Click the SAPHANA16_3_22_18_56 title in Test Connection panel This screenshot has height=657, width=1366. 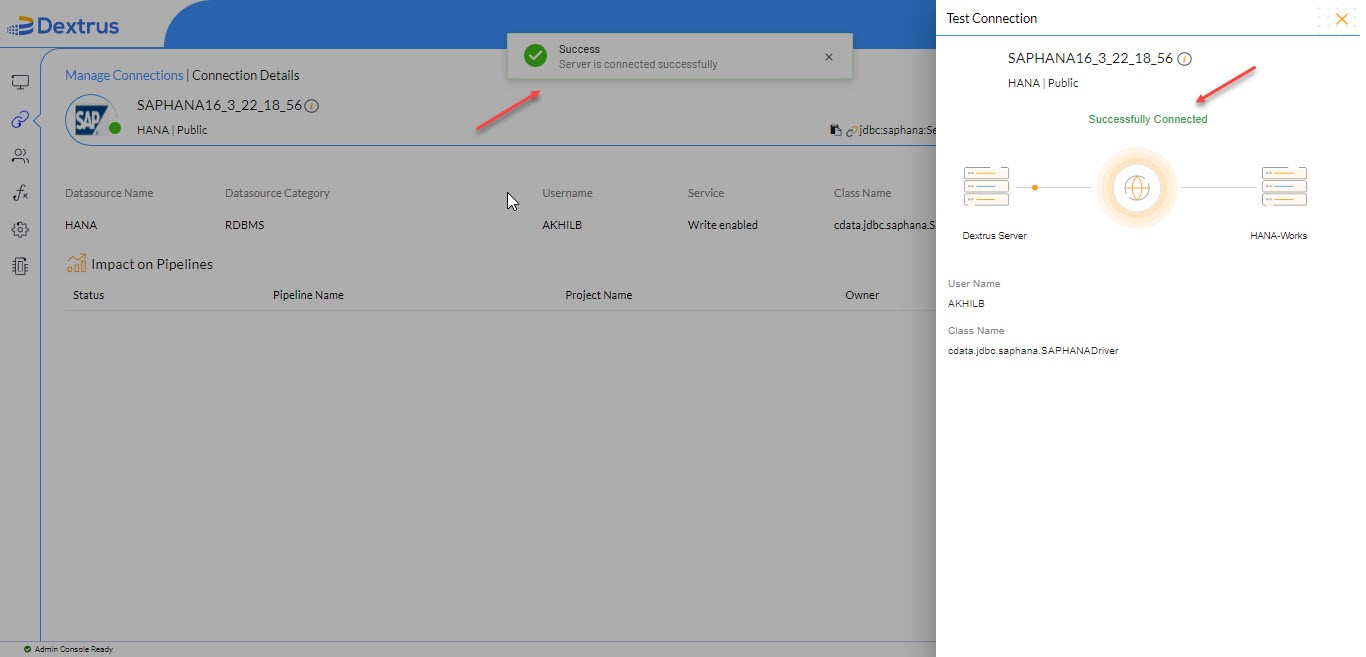[x=1090, y=58]
